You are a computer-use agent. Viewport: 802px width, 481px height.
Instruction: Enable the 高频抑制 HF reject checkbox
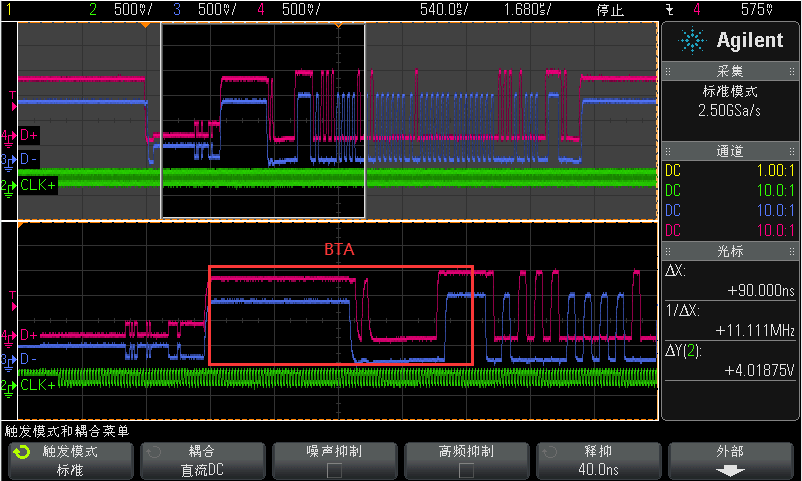tap(466, 470)
